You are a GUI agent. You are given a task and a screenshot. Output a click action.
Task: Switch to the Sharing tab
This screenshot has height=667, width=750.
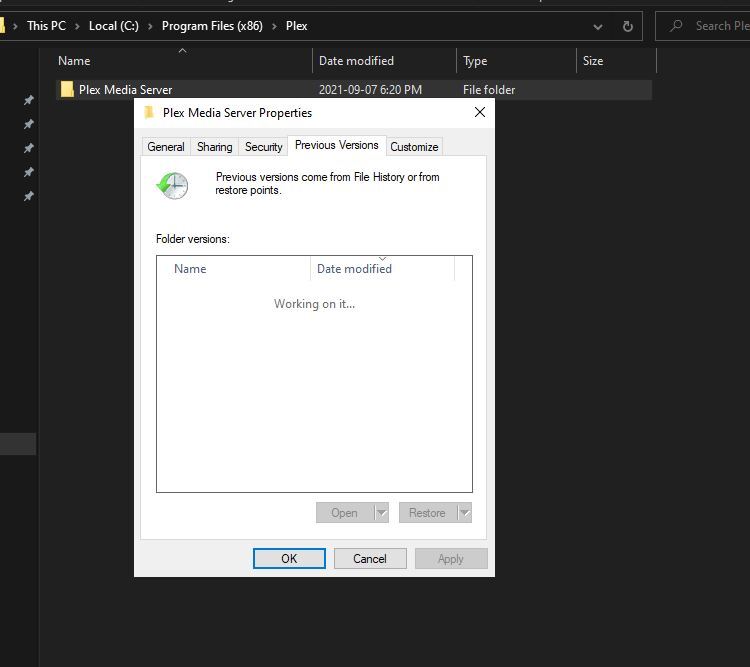(214, 146)
